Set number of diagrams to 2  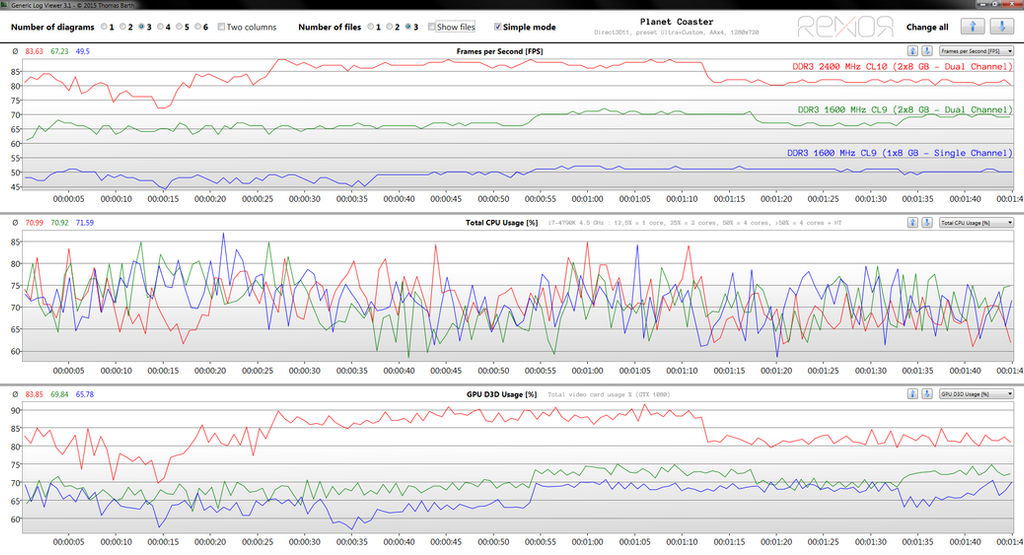(123, 27)
